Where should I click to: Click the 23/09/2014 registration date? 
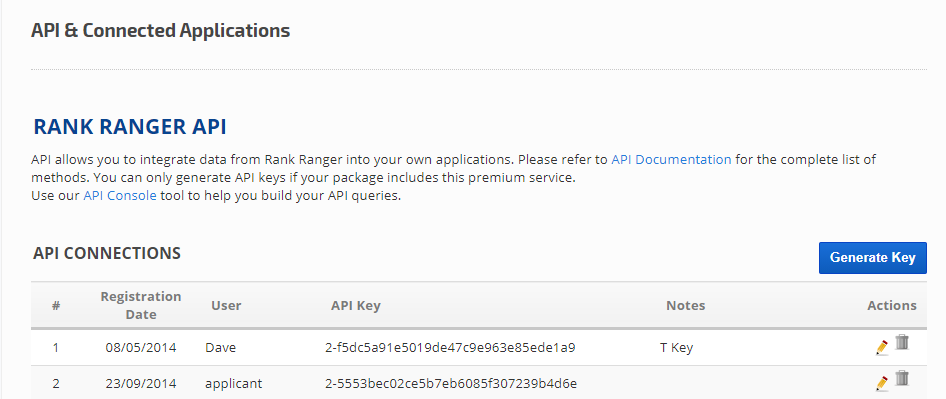(141, 383)
